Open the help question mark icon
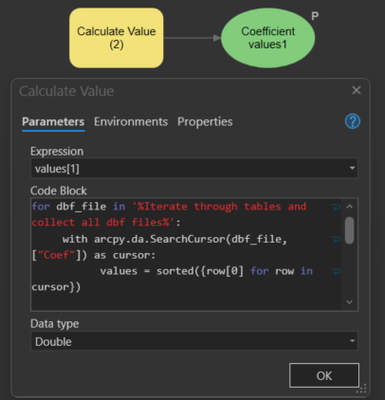Viewport: 385px width, 400px height. click(352, 121)
